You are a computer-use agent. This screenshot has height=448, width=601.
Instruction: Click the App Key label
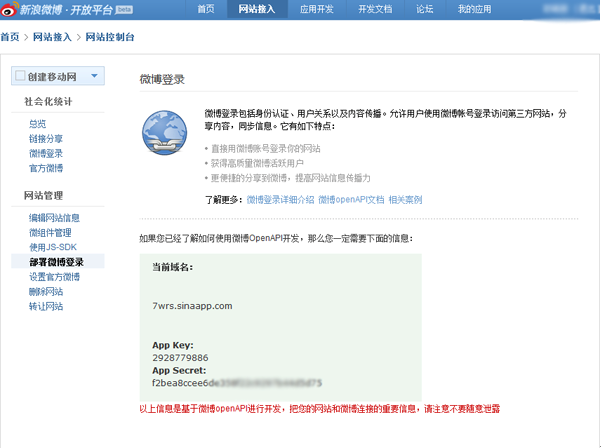(x=173, y=345)
